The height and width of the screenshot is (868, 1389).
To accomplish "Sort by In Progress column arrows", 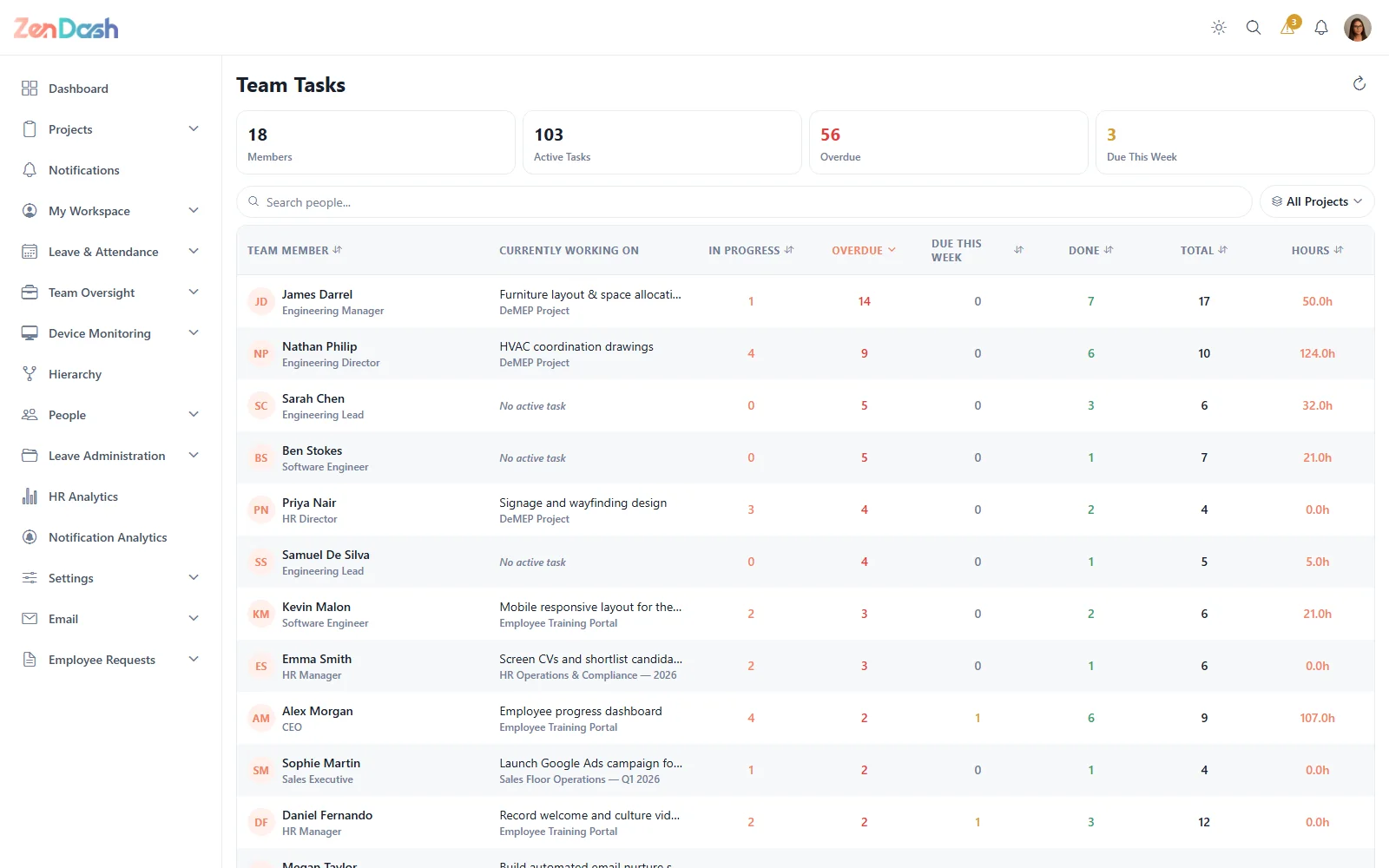I will tap(789, 250).
